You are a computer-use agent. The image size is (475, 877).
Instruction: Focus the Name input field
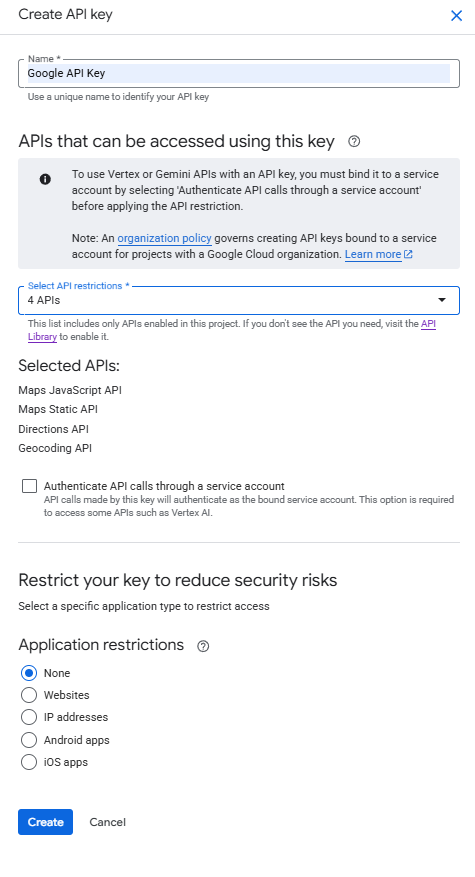(x=239, y=73)
